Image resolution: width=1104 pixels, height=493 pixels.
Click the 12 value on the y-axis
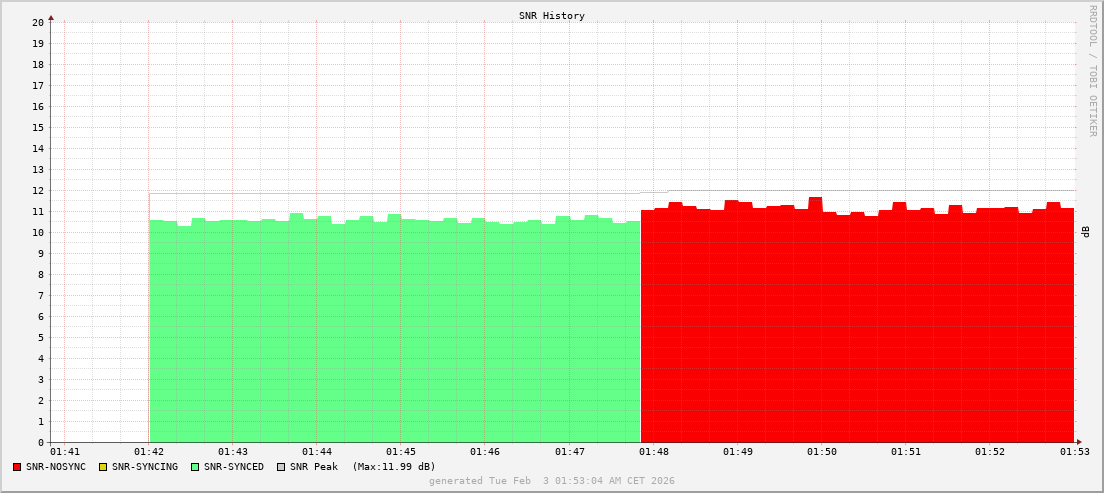38,190
